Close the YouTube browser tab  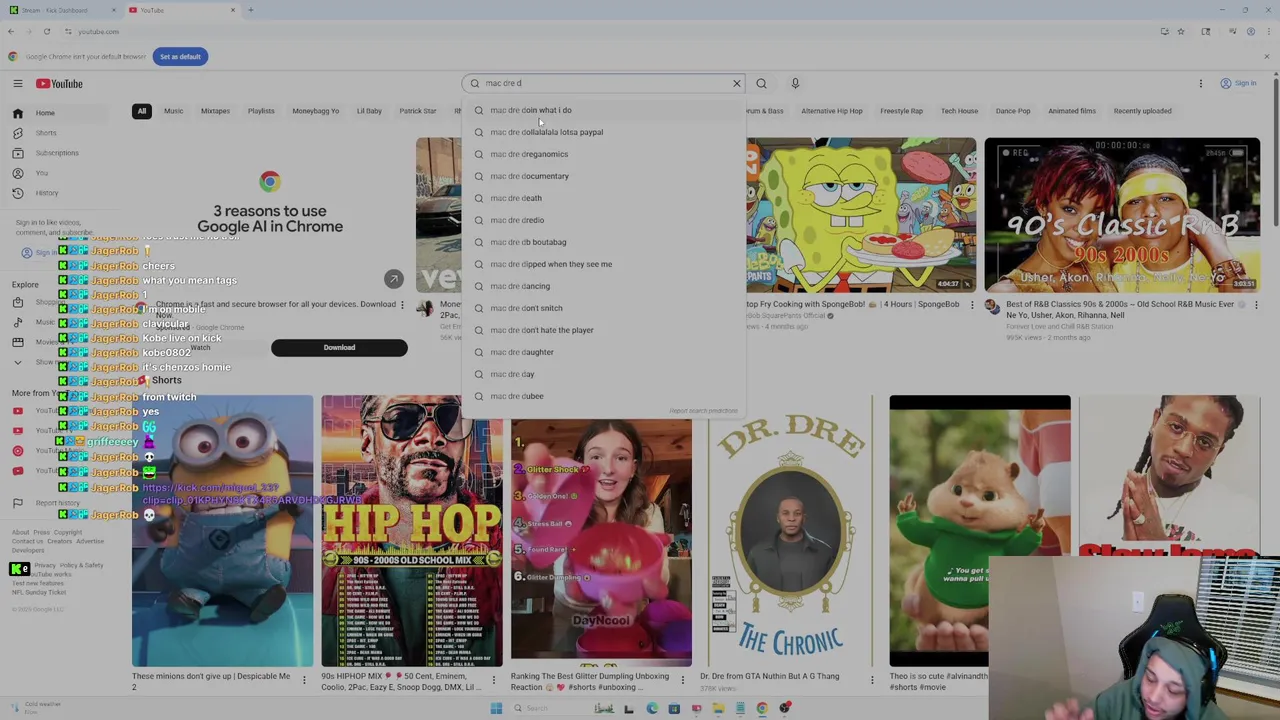pyautogui.click(x=233, y=10)
